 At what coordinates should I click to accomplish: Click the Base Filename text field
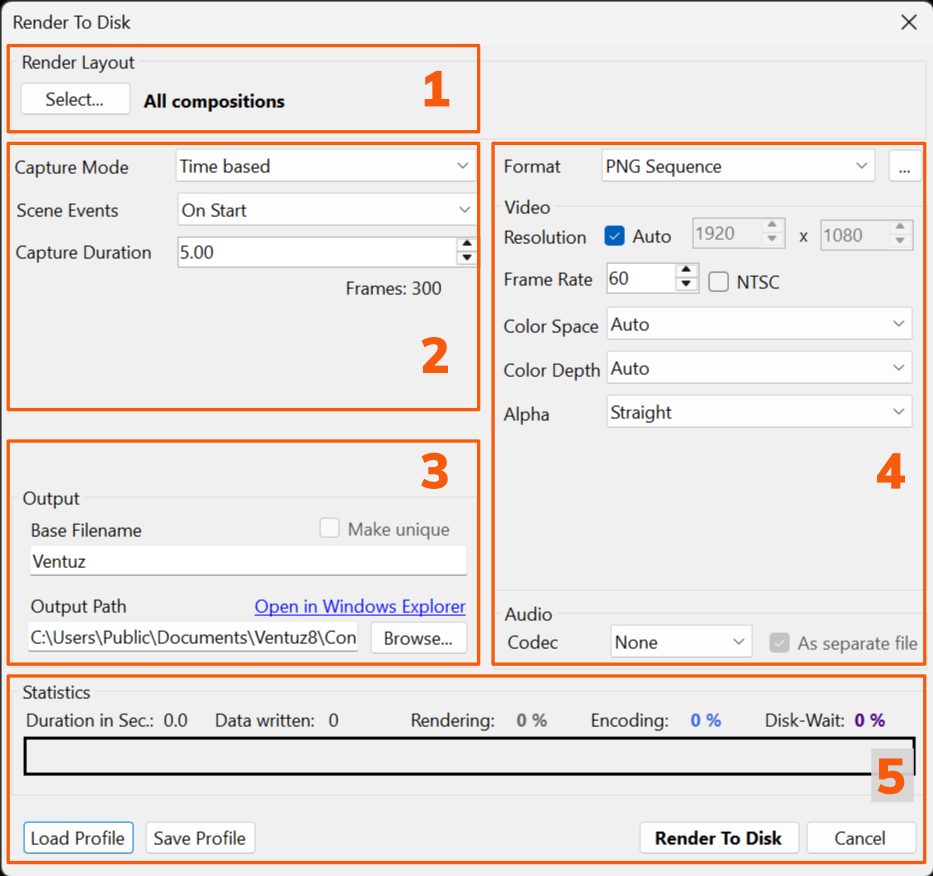pos(248,561)
